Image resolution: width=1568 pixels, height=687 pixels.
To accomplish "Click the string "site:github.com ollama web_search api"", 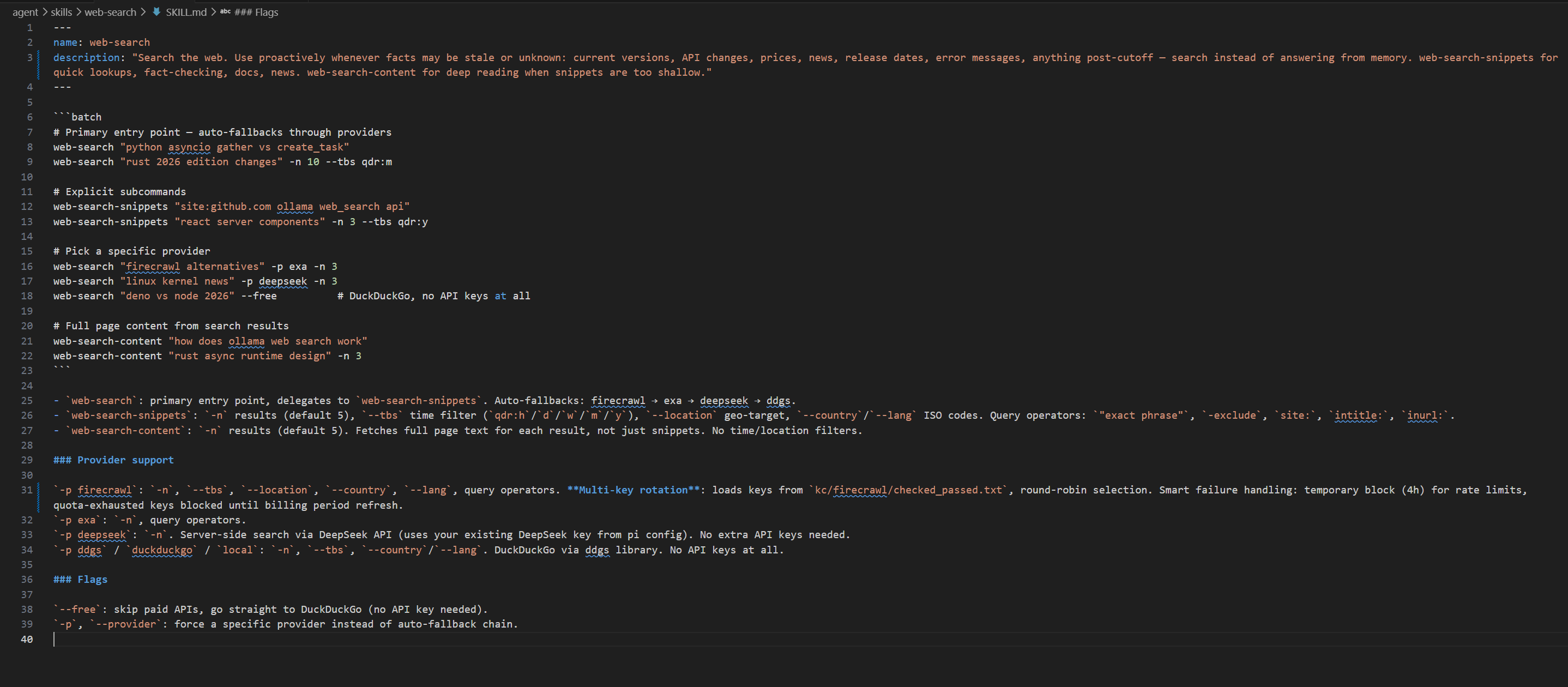I will pos(292,206).
